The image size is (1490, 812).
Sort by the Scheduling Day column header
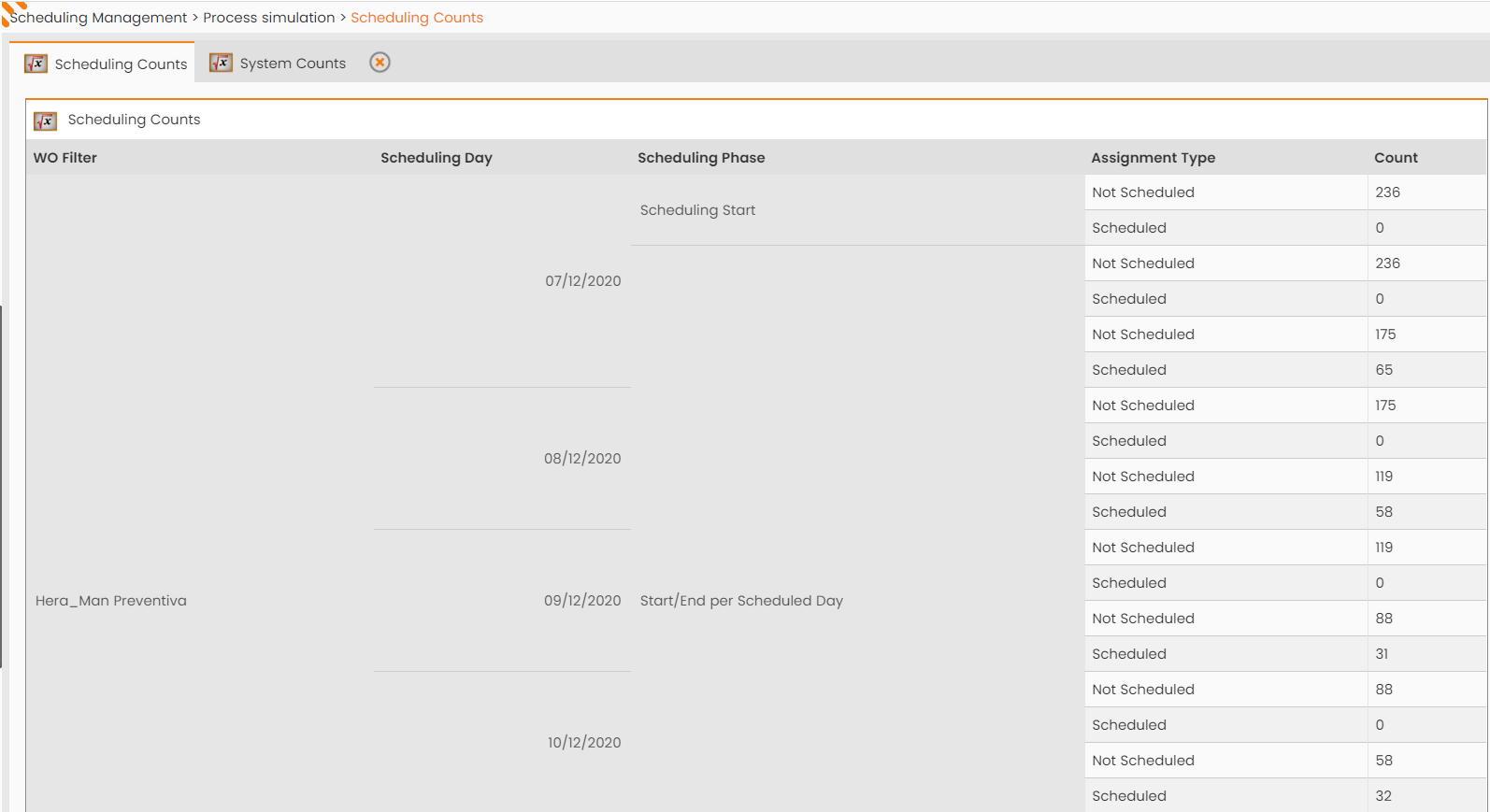[x=437, y=158]
